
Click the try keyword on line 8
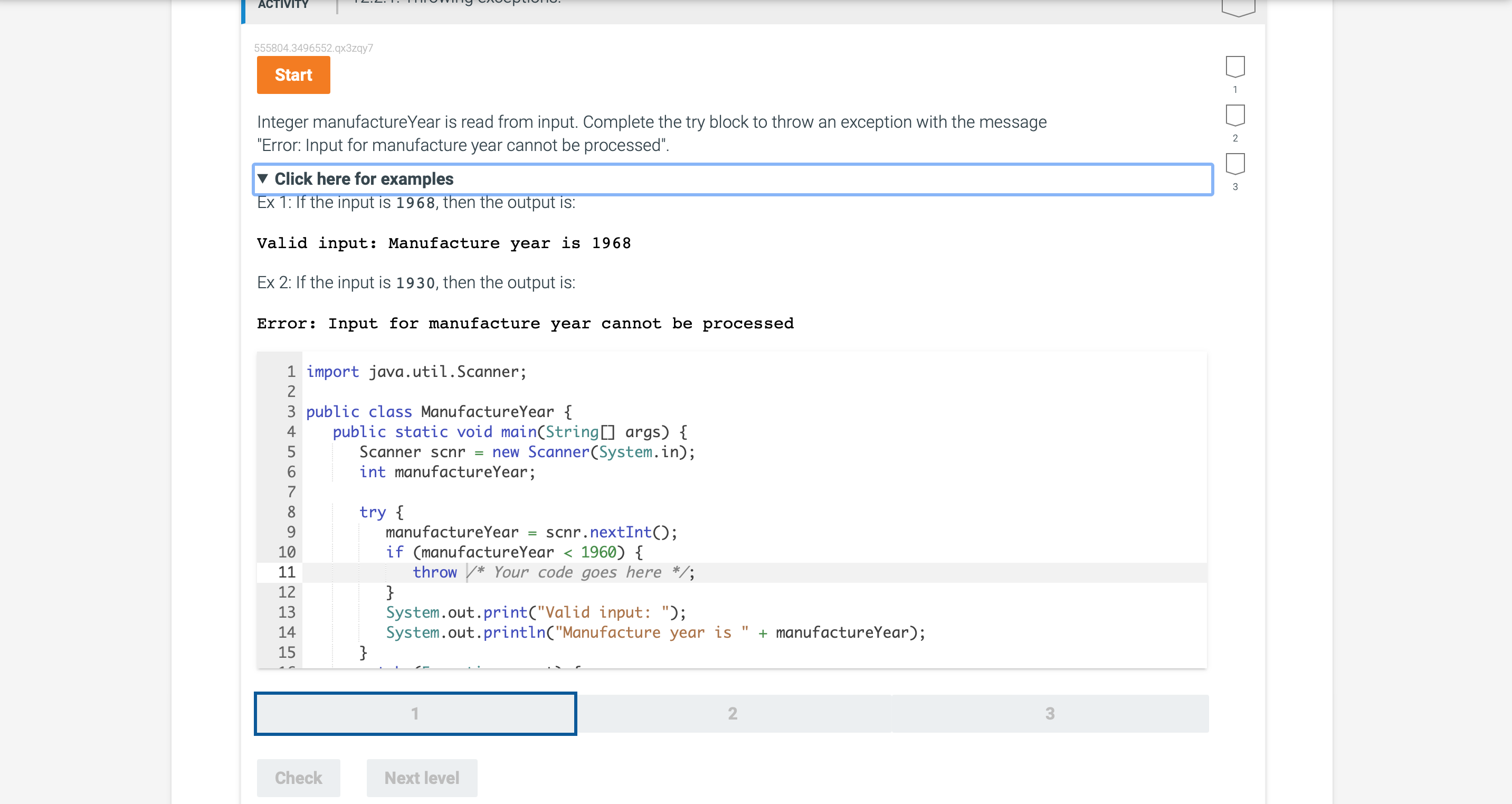point(372,512)
